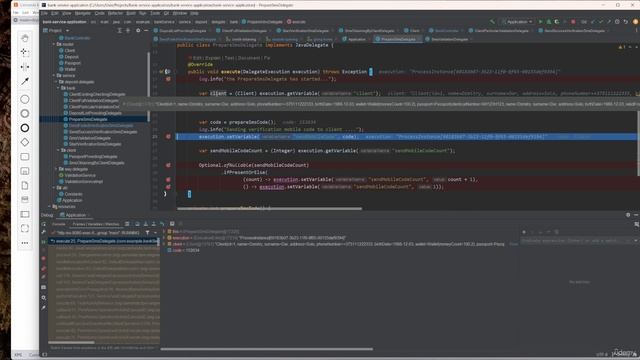Click the Step Over debugger icon

coord(137,224)
